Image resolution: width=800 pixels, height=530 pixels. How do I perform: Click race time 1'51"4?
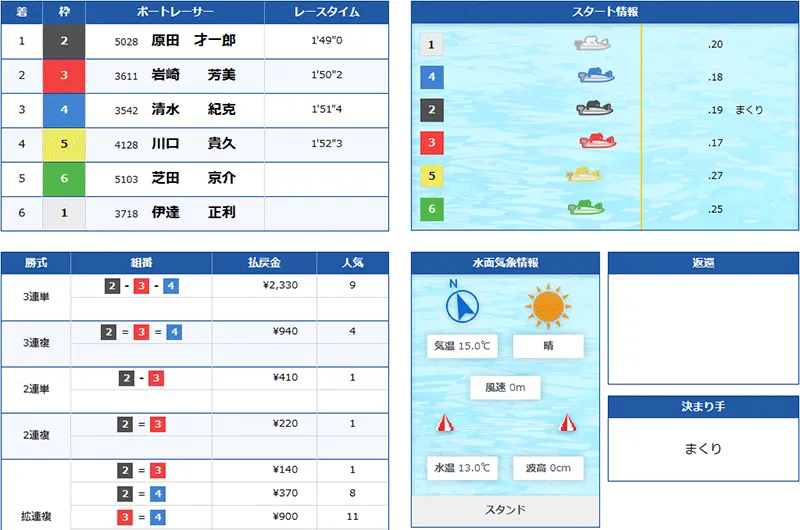pyautogui.click(x=327, y=109)
